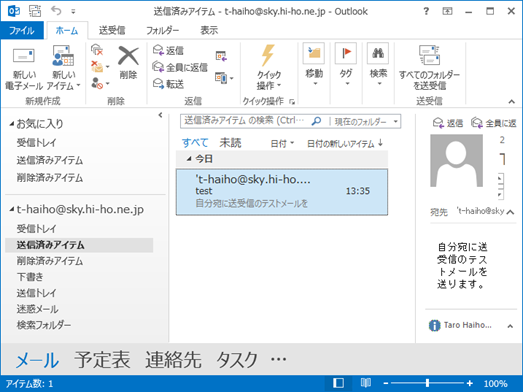
Task: Click the search magnifier icon
Action: [x=316, y=121]
